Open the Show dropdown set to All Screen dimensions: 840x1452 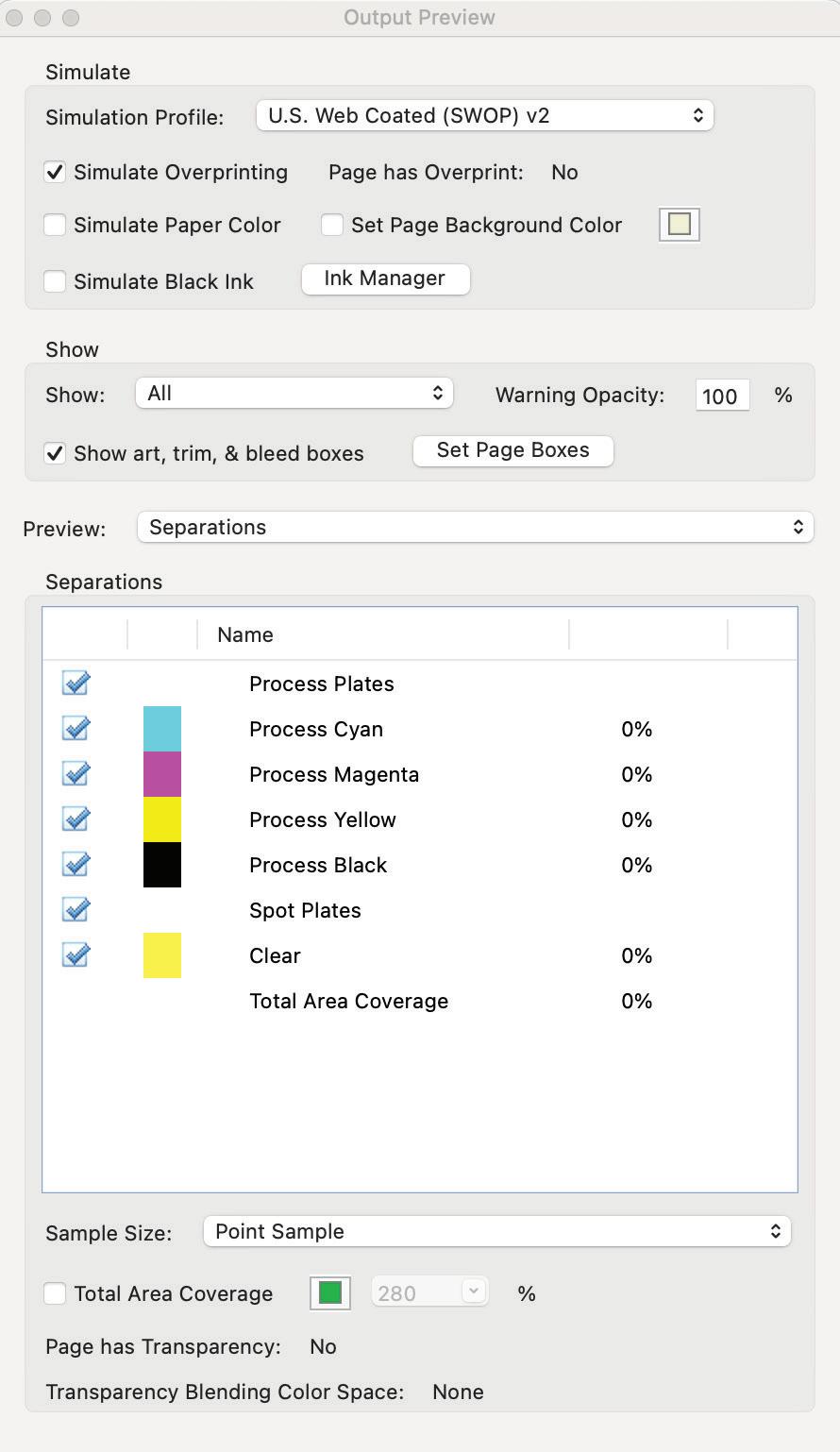[x=294, y=394]
